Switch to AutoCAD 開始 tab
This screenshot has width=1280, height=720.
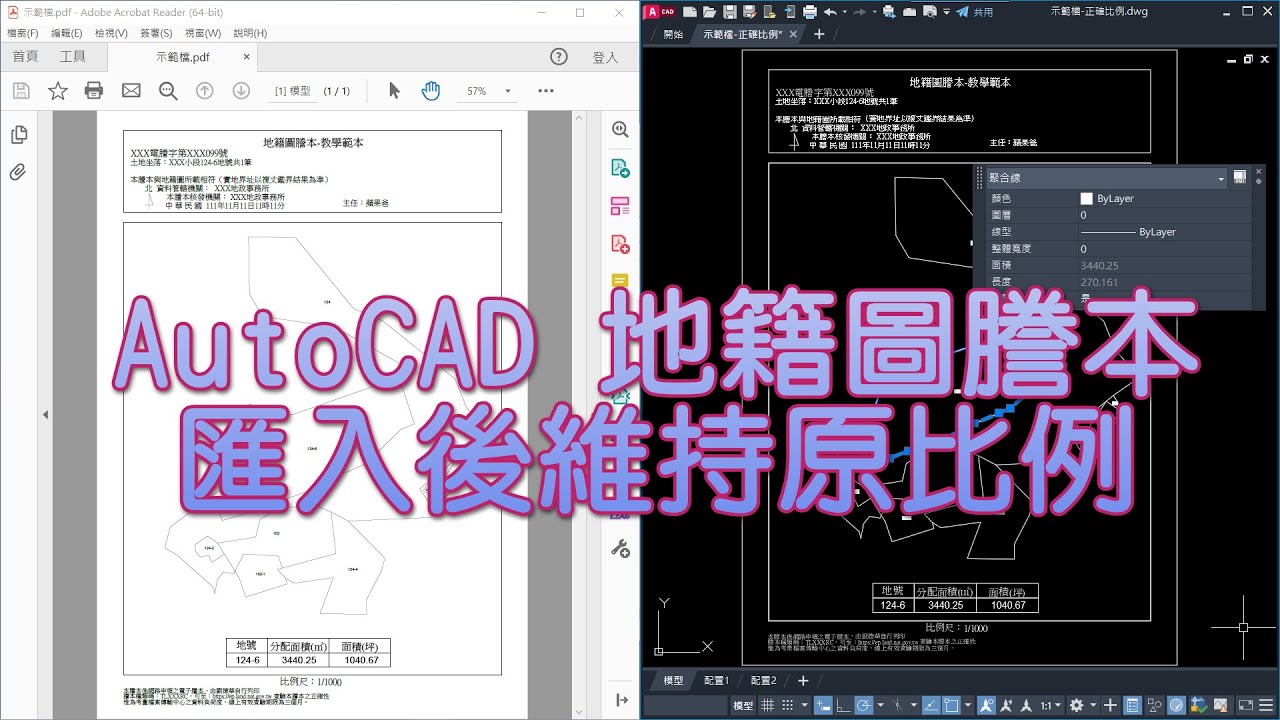(674, 34)
